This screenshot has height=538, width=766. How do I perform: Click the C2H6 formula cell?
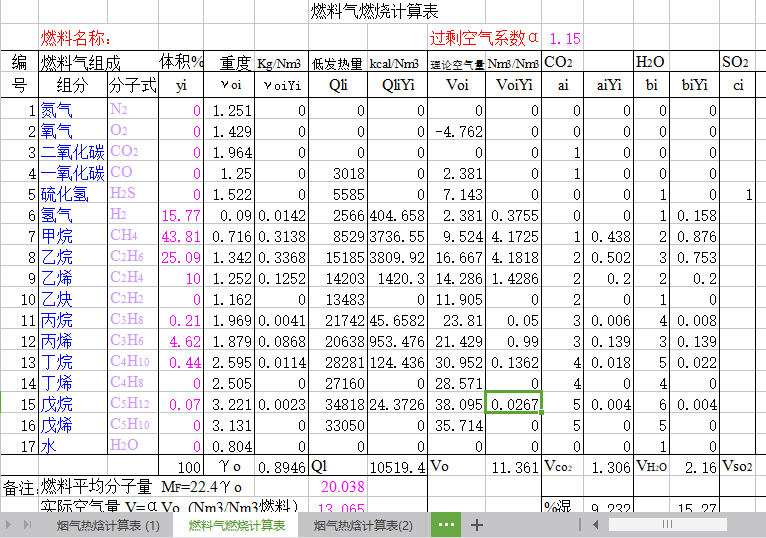click(x=133, y=257)
